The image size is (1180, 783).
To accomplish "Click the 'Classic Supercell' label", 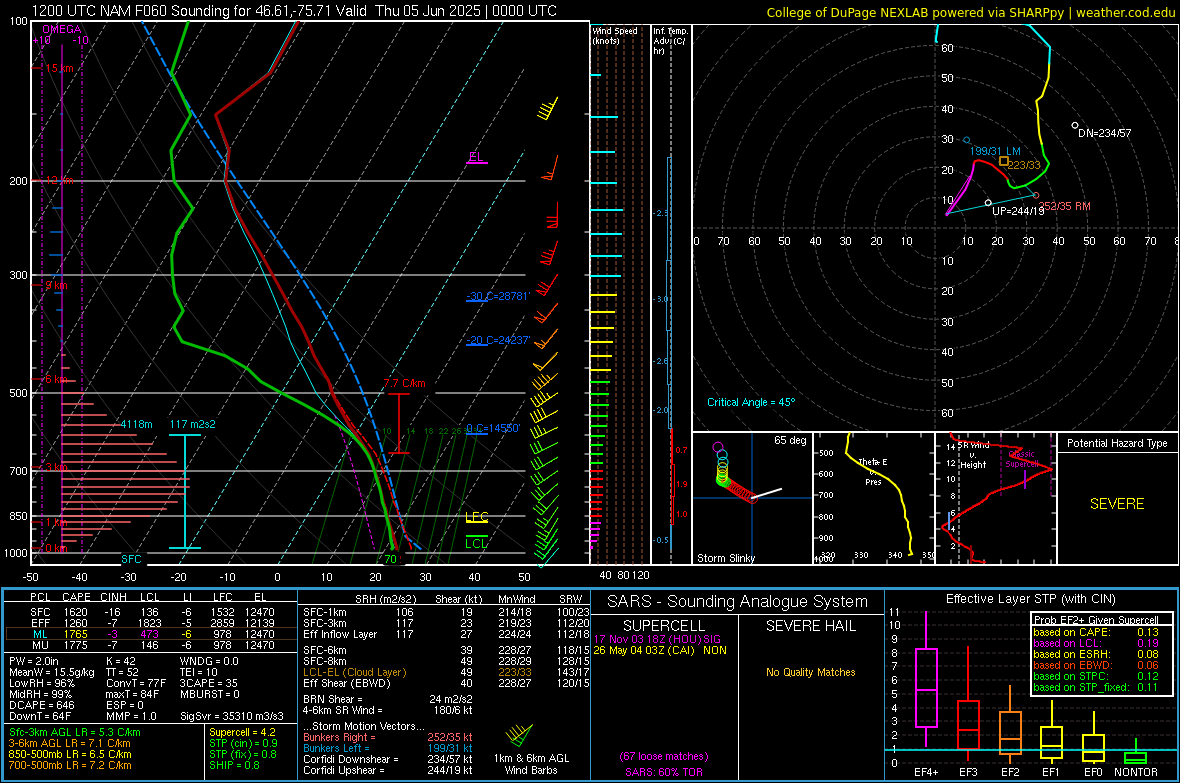I will 1021,459.
